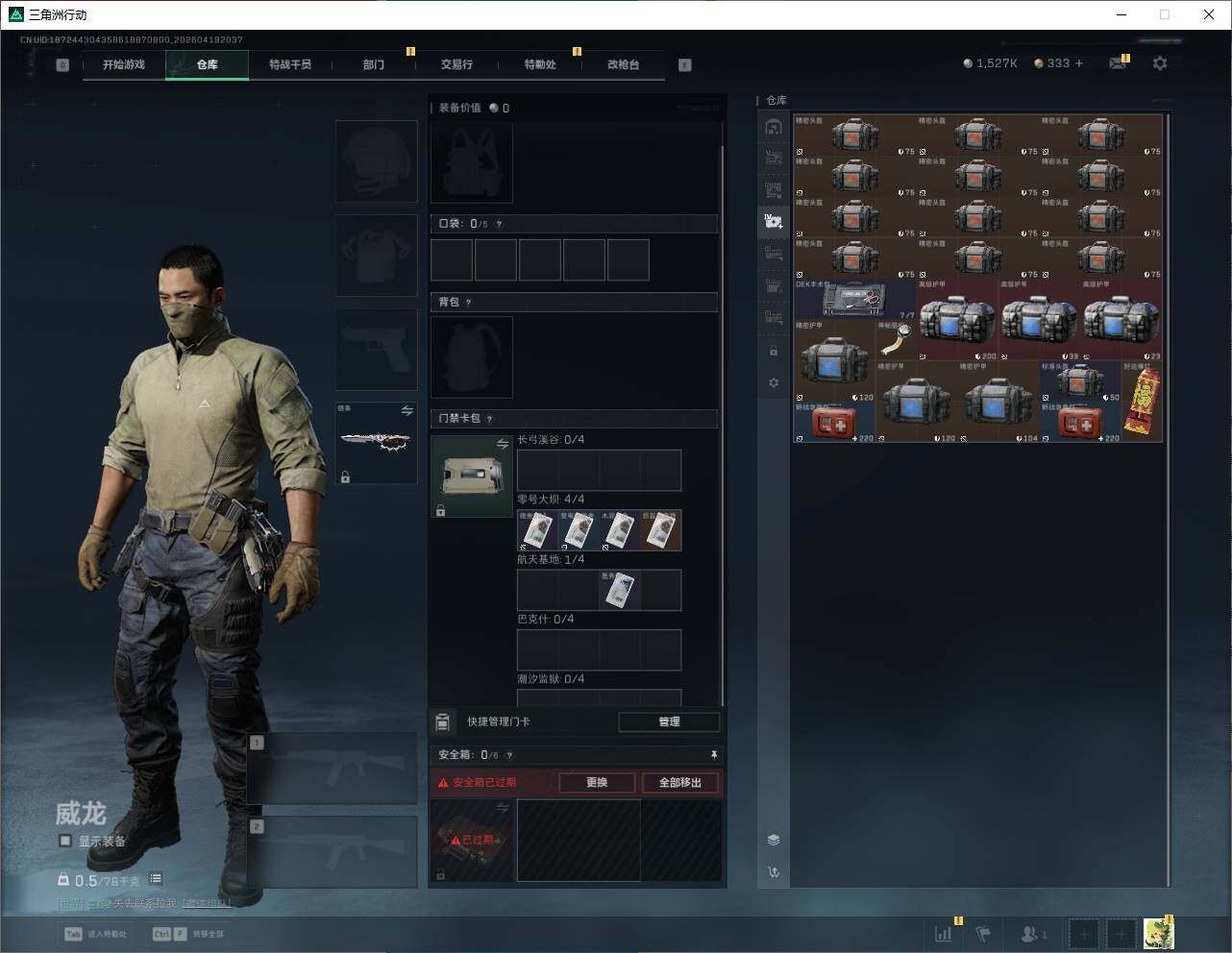Select the keycard in 航天基地 row
1232x953 pixels.
click(619, 590)
